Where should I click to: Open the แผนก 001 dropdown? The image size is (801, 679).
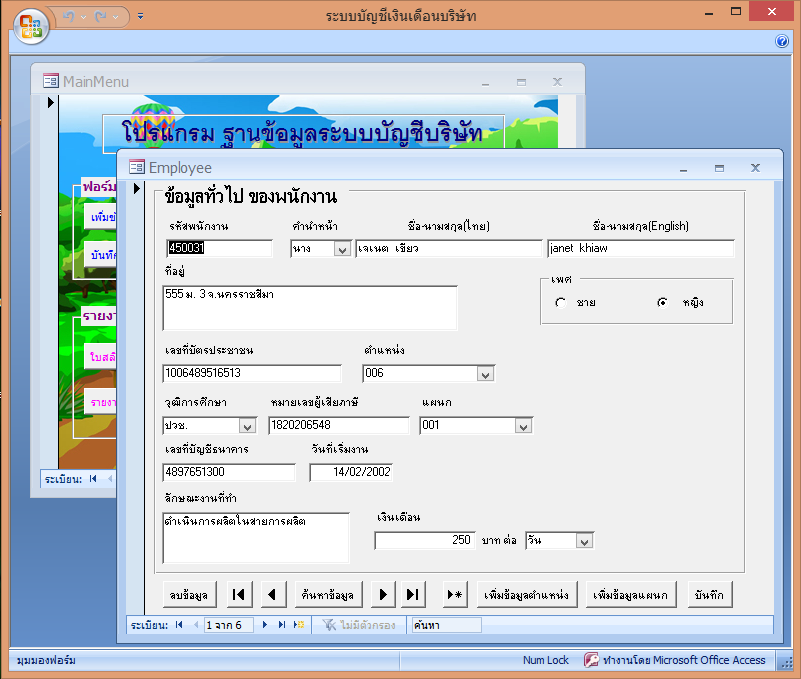pyautogui.click(x=523, y=426)
